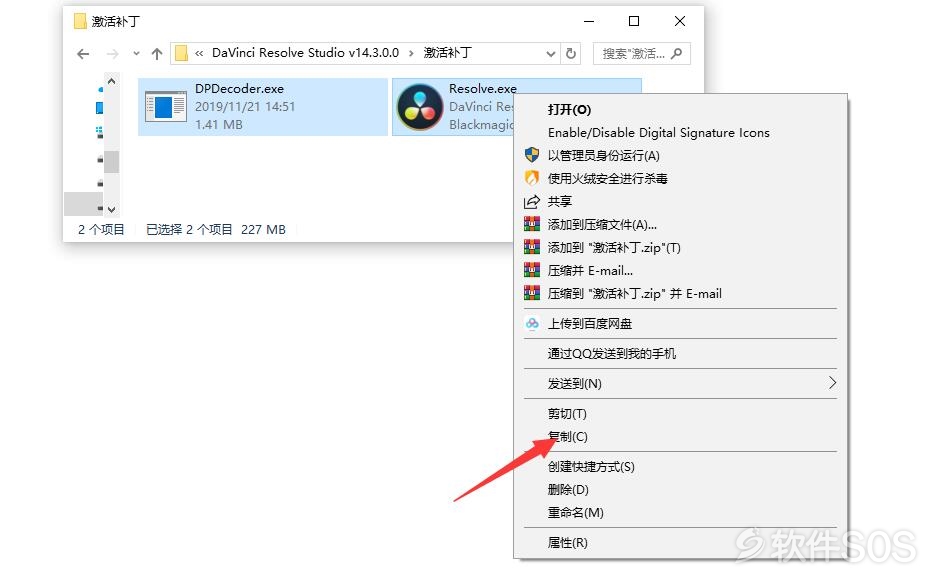Screen dimensions: 931x574
Task: Click 已选择 2 个项目 status text
Action: point(189,230)
